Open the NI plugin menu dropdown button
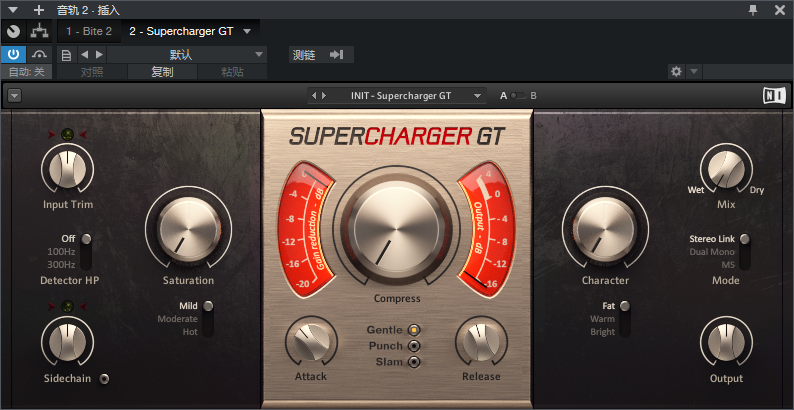 15,95
